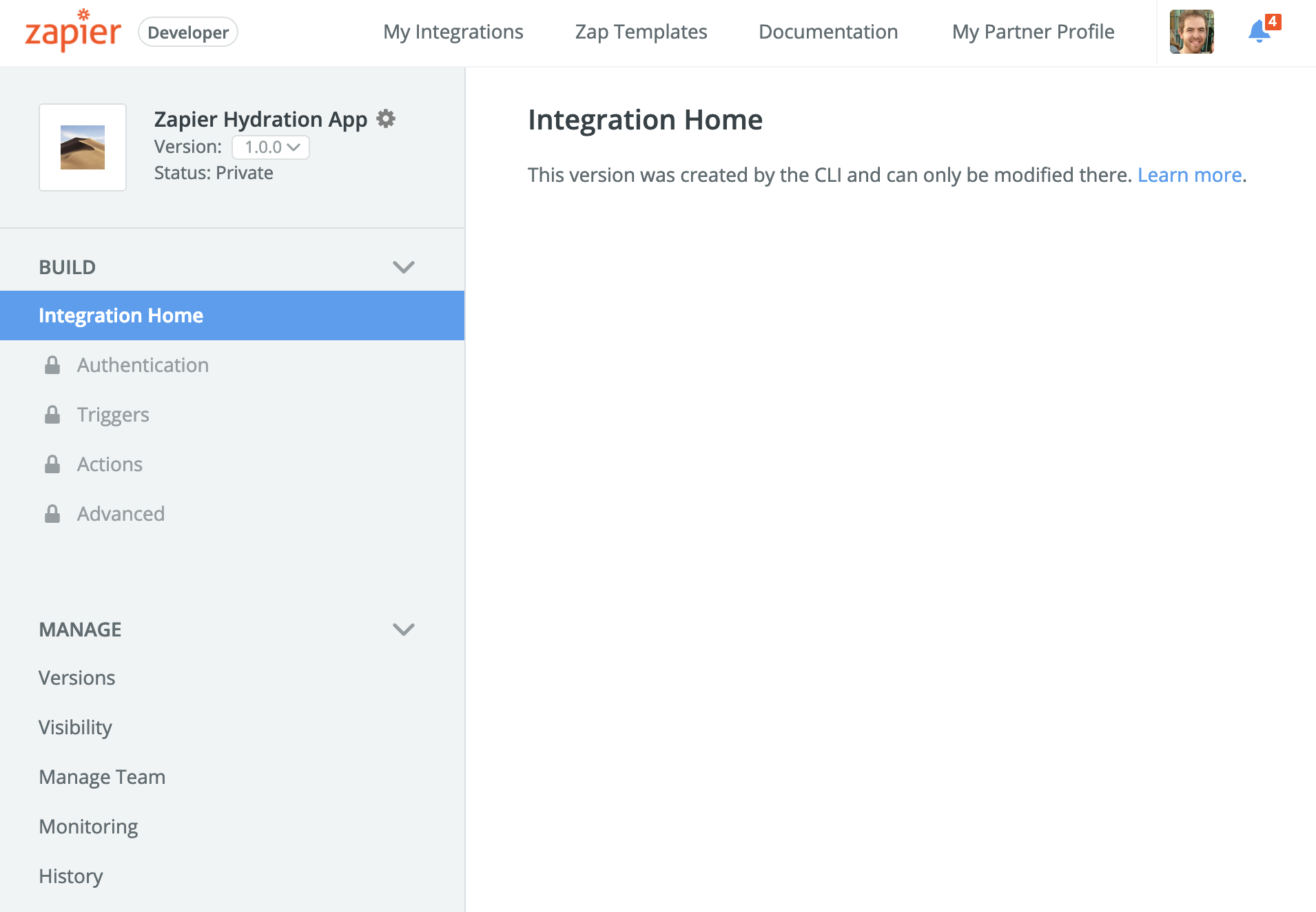Screen dimensions: 1316x912
Task: Go to the Monitoring page
Action: click(x=88, y=827)
